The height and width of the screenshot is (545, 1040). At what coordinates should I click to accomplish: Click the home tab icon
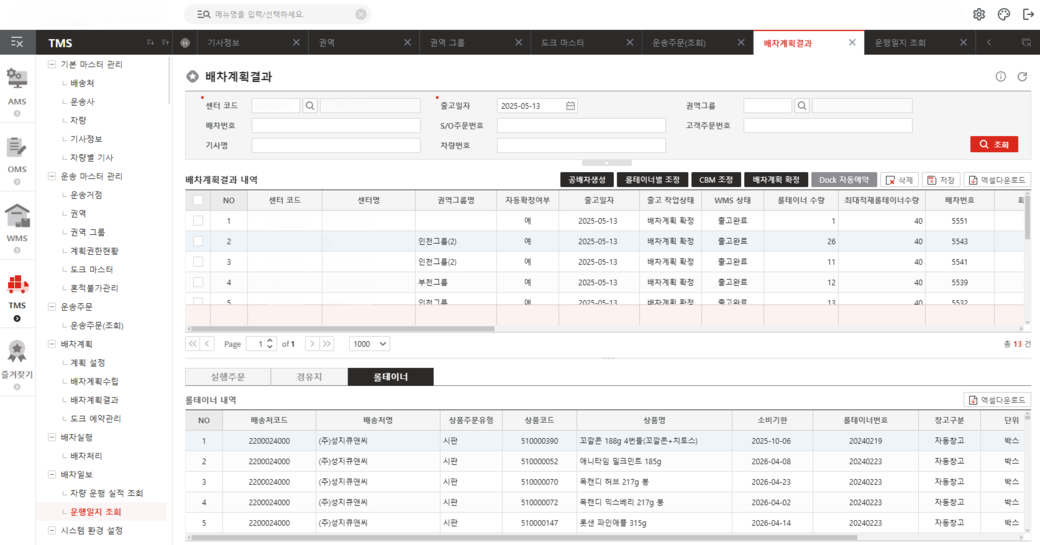(x=185, y=42)
